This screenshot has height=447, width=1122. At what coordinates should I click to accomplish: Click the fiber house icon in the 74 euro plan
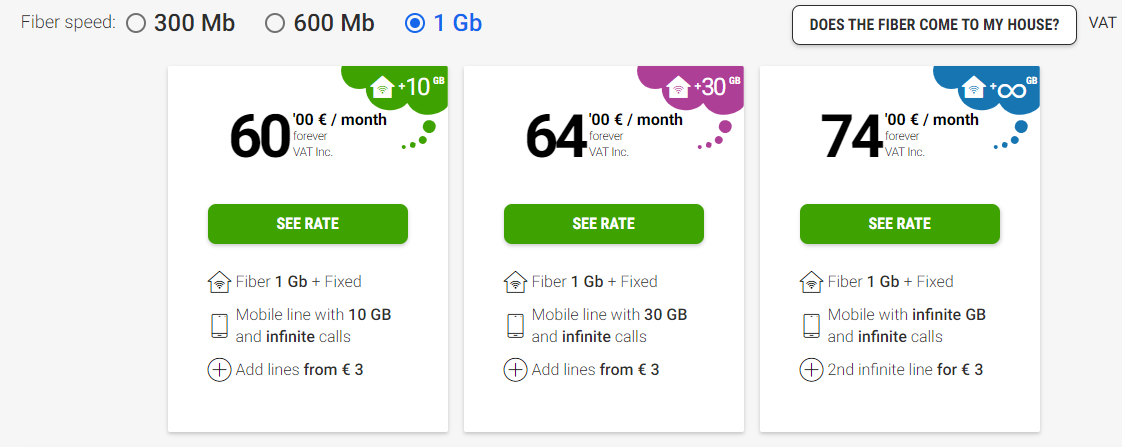(x=811, y=282)
